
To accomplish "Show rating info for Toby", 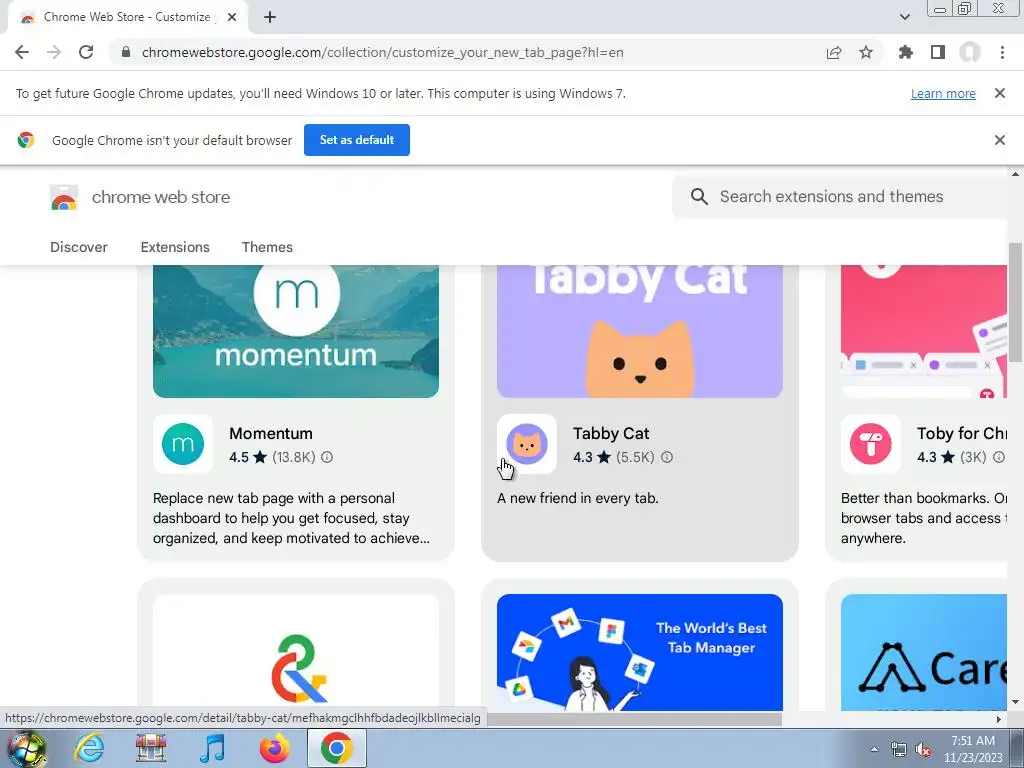I will (999, 457).
